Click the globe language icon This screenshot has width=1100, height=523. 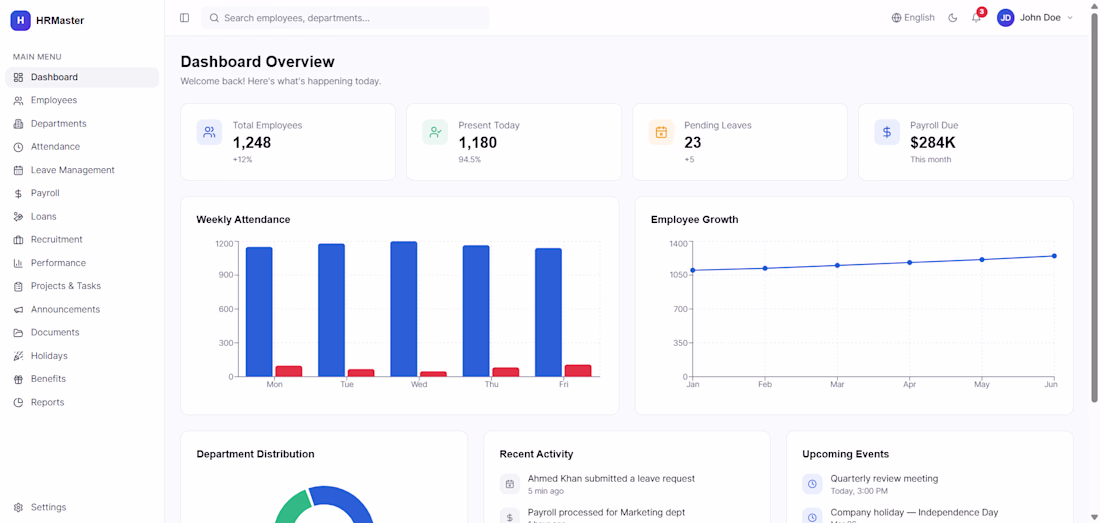pyautogui.click(x=896, y=18)
